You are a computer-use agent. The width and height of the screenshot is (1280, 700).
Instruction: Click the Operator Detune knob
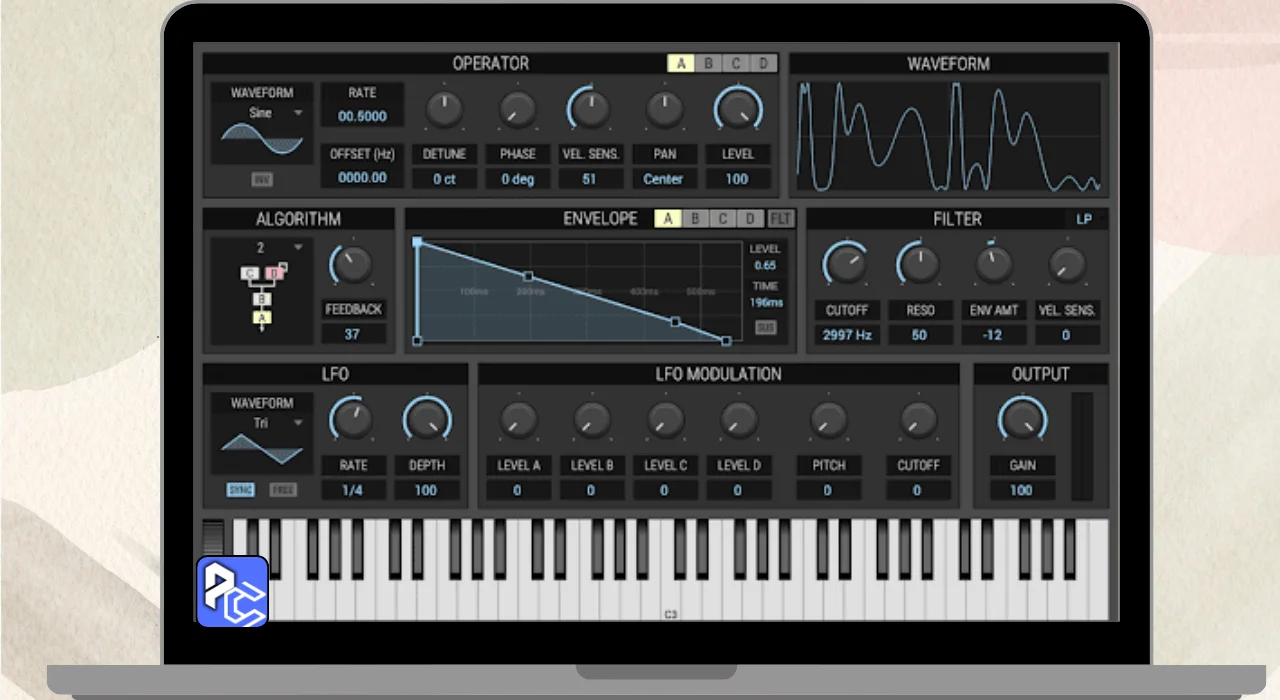[x=444, y=108]
